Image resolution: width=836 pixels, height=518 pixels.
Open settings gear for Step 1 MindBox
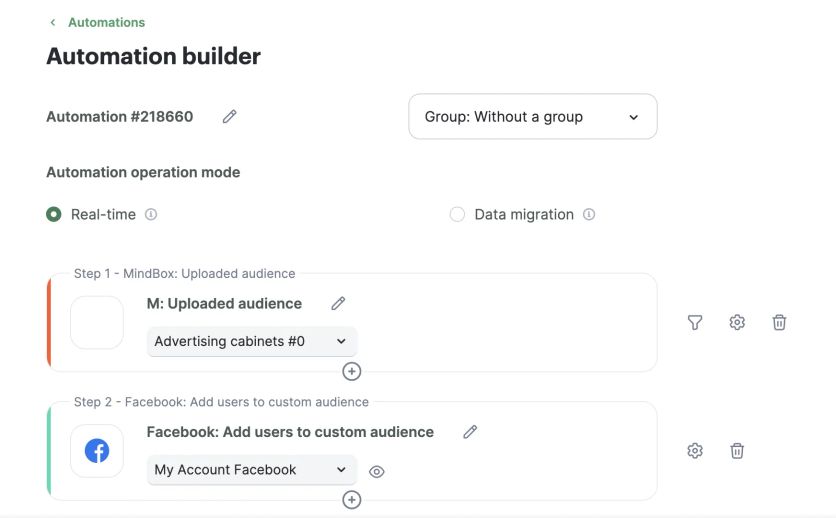(737, 322)
